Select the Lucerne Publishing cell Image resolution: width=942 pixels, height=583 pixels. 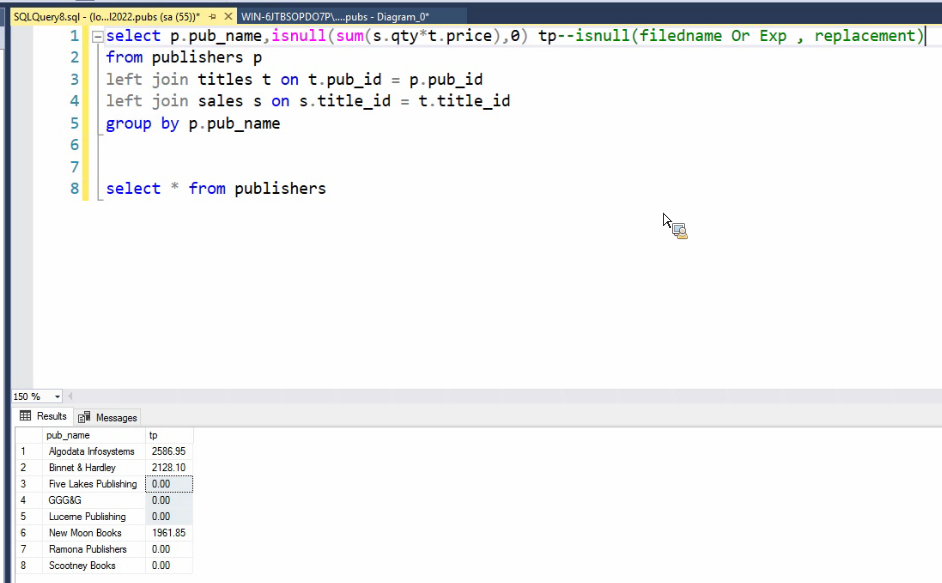[94, 516]
